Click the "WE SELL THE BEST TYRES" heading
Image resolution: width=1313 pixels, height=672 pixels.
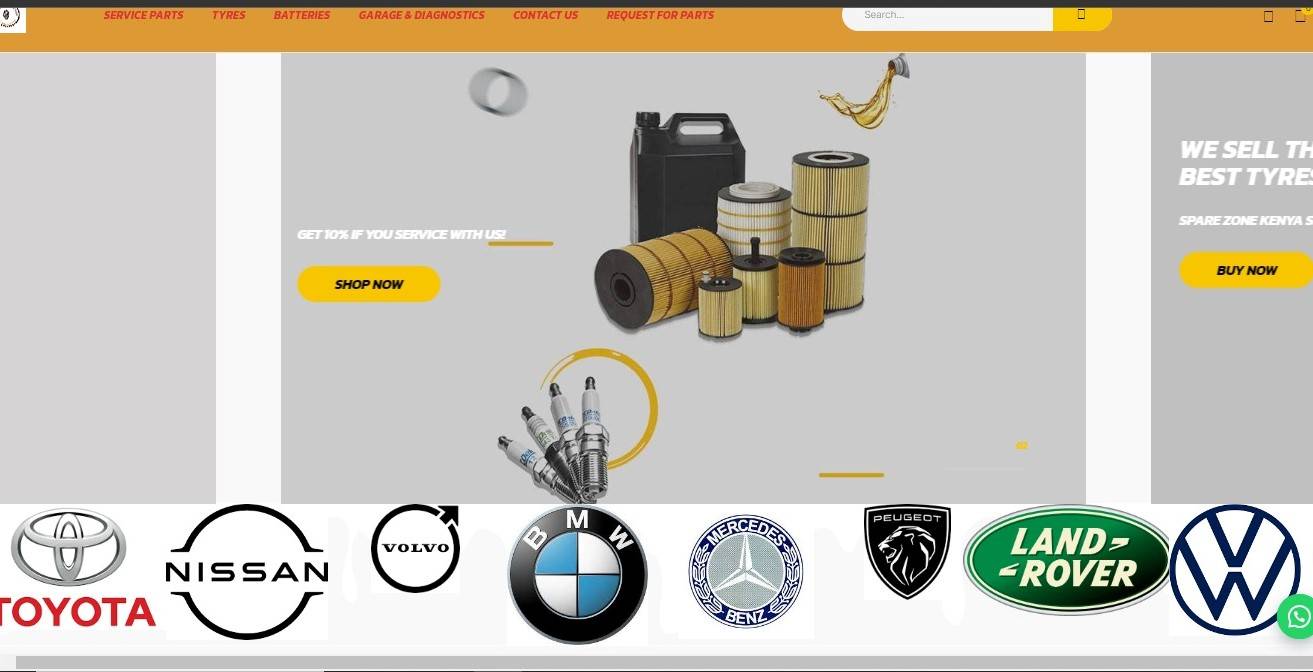1246,163
